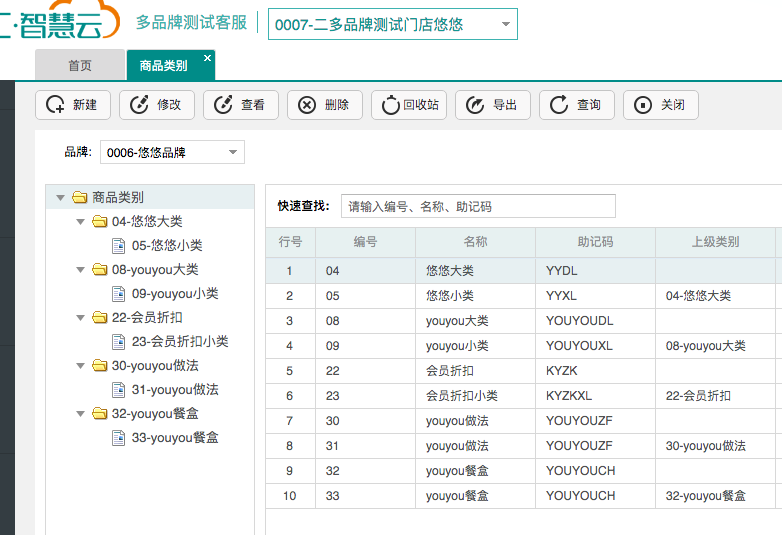
Task: Collapse the 22-会员折扣 tree folder
Action: 81,318
